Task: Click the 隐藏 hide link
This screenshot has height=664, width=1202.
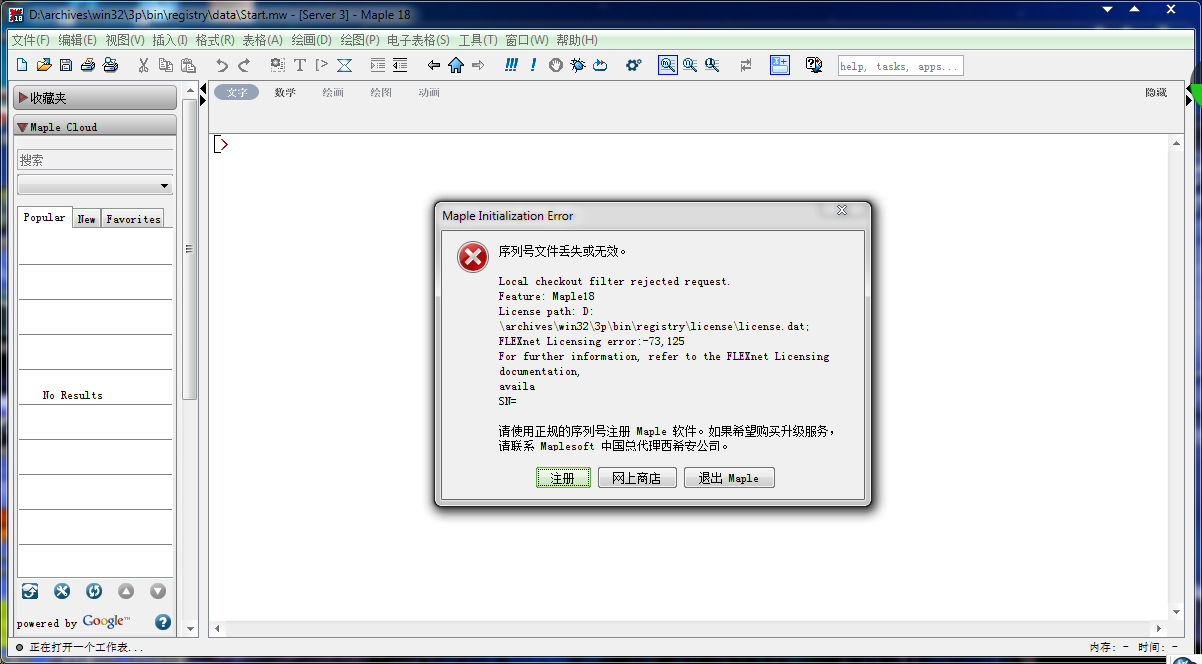Action: [x=1156, y=92]
